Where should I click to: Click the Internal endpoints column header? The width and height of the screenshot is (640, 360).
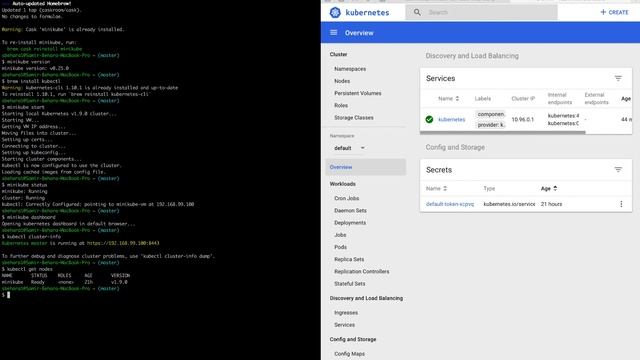pos(560,98)
